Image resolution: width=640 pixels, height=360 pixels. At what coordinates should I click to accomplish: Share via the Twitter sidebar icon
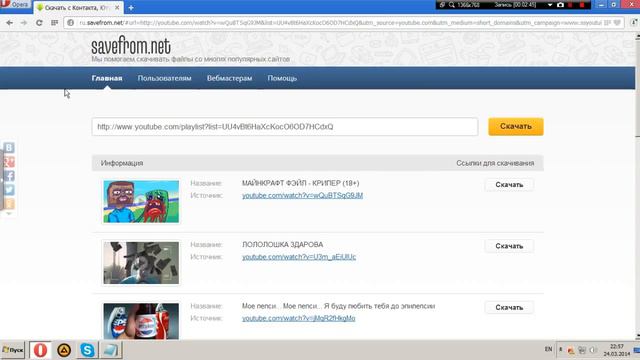9,190
